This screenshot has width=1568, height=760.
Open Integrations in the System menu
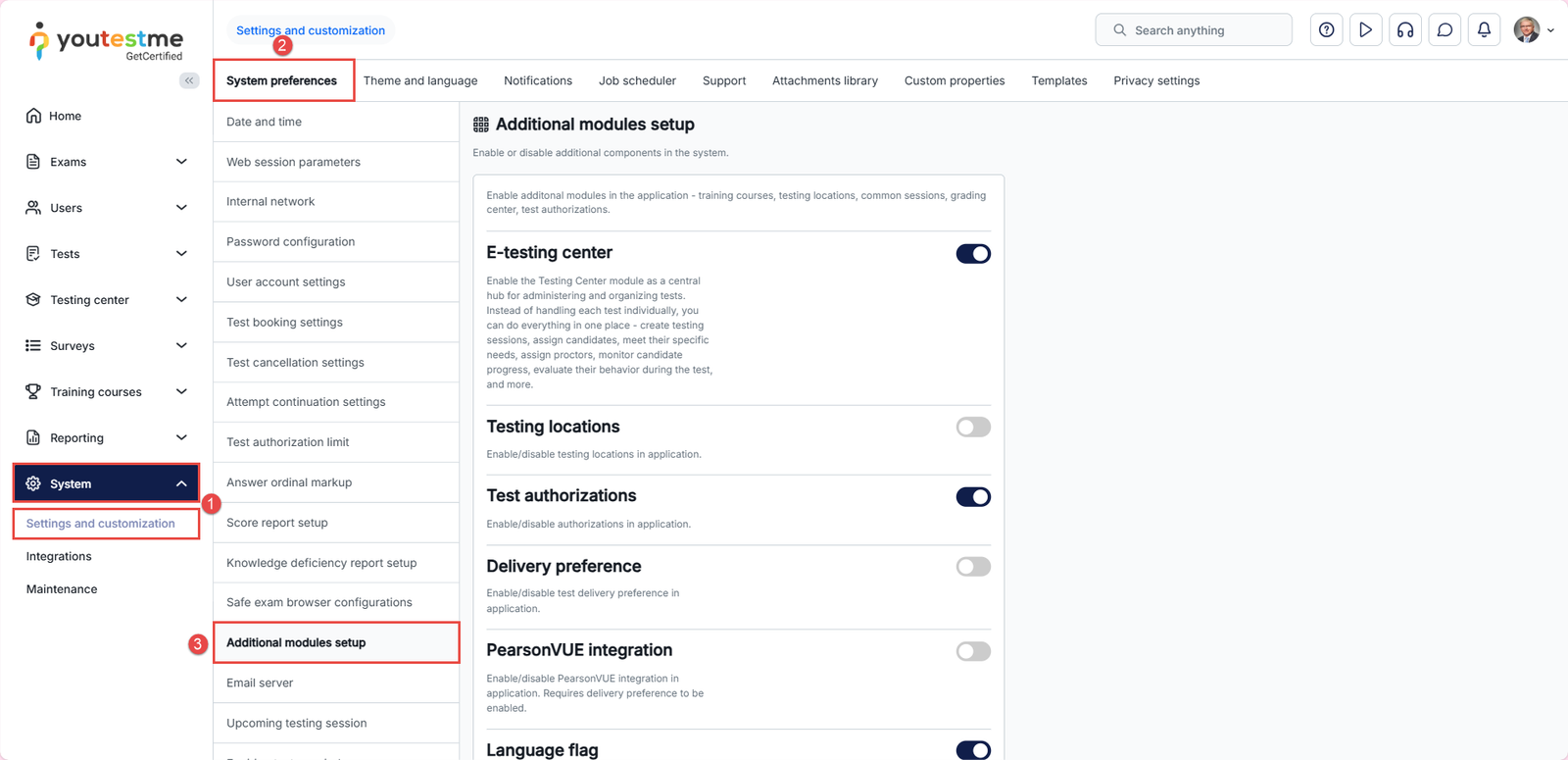pos(59,556)
